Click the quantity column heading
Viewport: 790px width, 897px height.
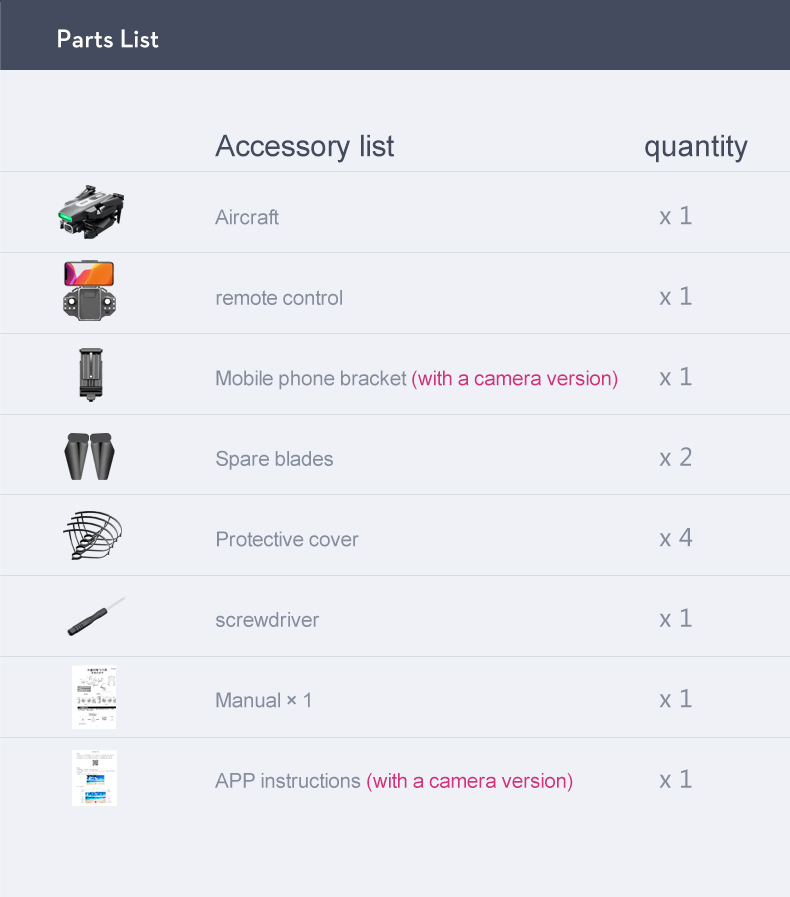(695, 146)
